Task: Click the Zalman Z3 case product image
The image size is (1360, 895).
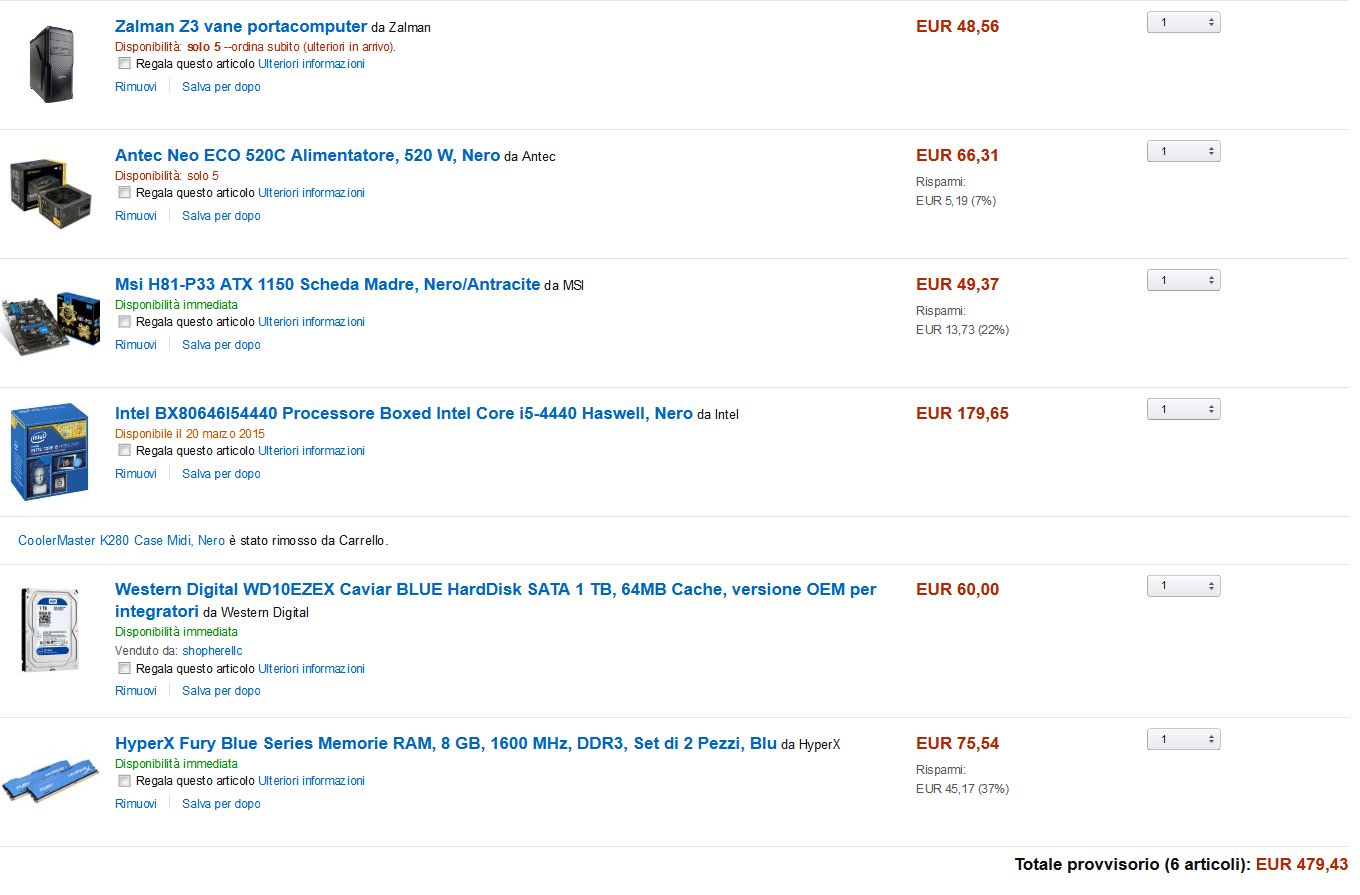Action: [51, 64]
